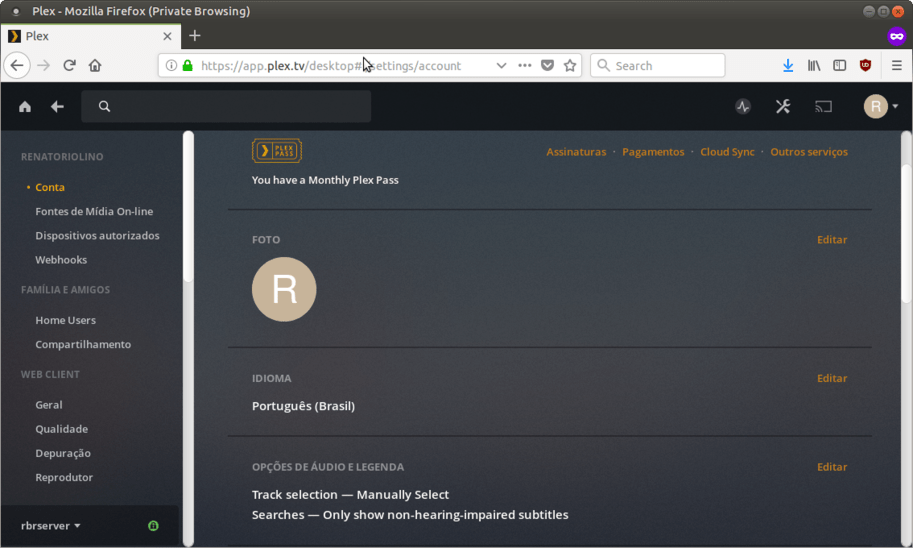Open Compartilhamento settings
Viewport: 913px width, 548px height.
coord(83,345)
